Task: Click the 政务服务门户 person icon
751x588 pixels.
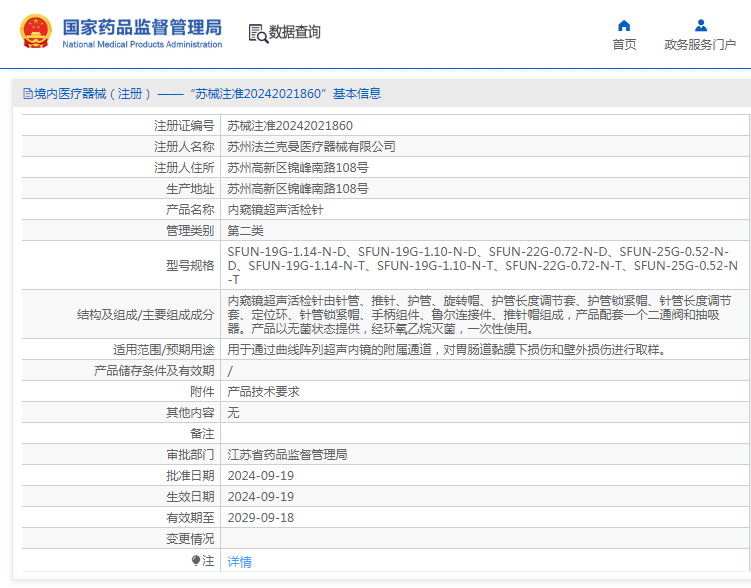Action: [x=701, y=25]
